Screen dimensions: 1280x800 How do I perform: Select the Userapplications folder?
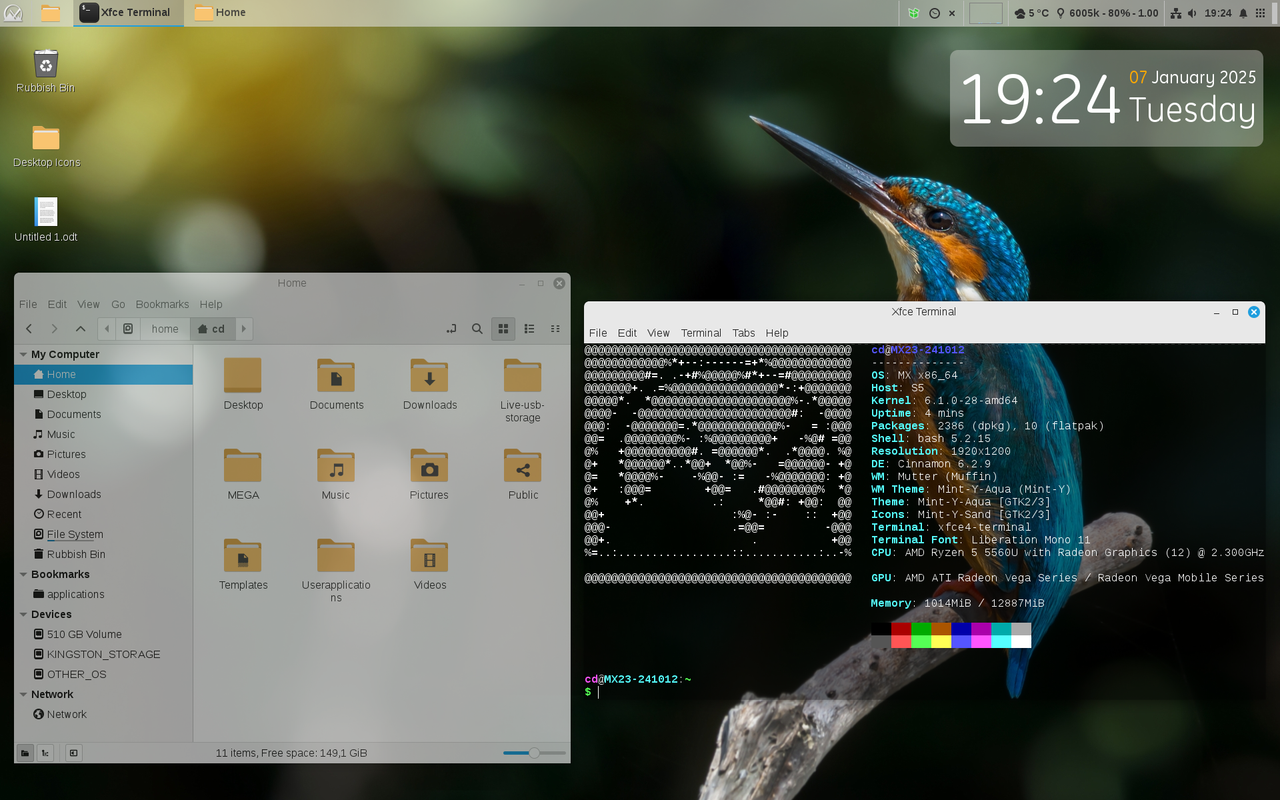[336, 570]
